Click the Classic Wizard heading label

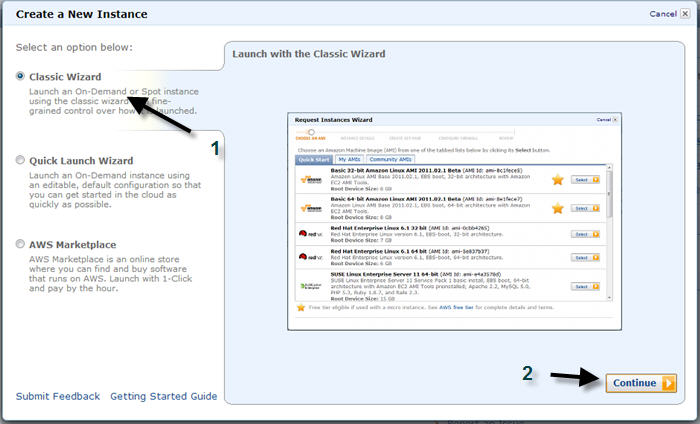[x=65, y=77]
